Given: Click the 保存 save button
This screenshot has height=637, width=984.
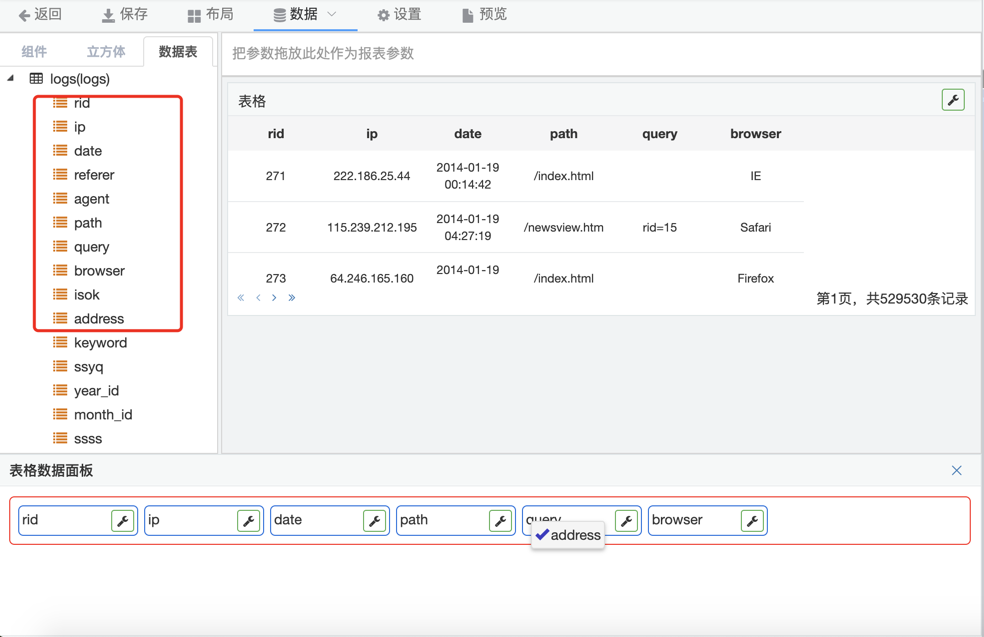Looking at the screenshot, I should click(x=124, y=15).
